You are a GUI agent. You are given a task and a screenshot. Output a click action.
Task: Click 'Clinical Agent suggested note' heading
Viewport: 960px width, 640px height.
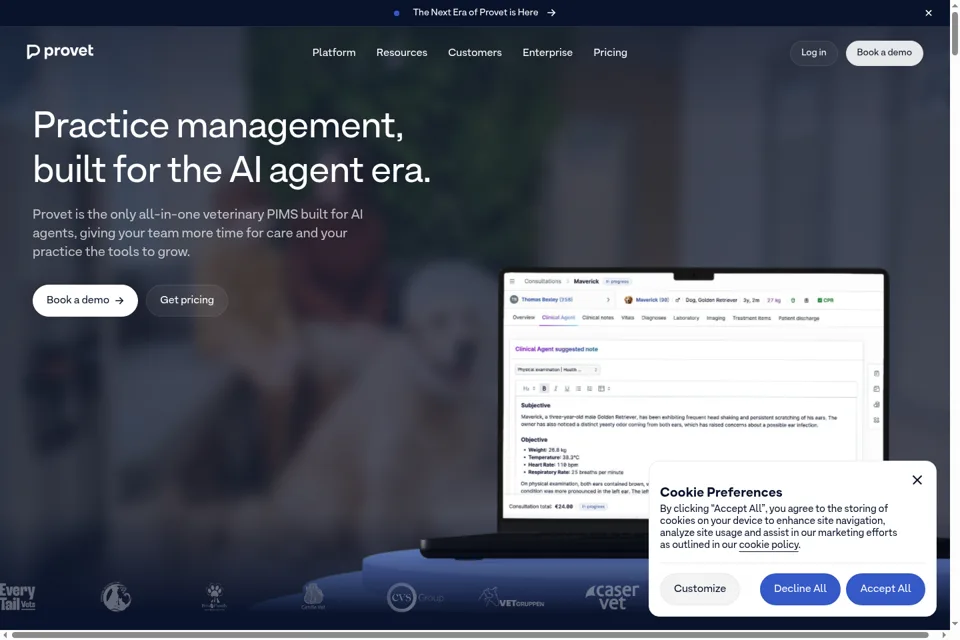557,349
